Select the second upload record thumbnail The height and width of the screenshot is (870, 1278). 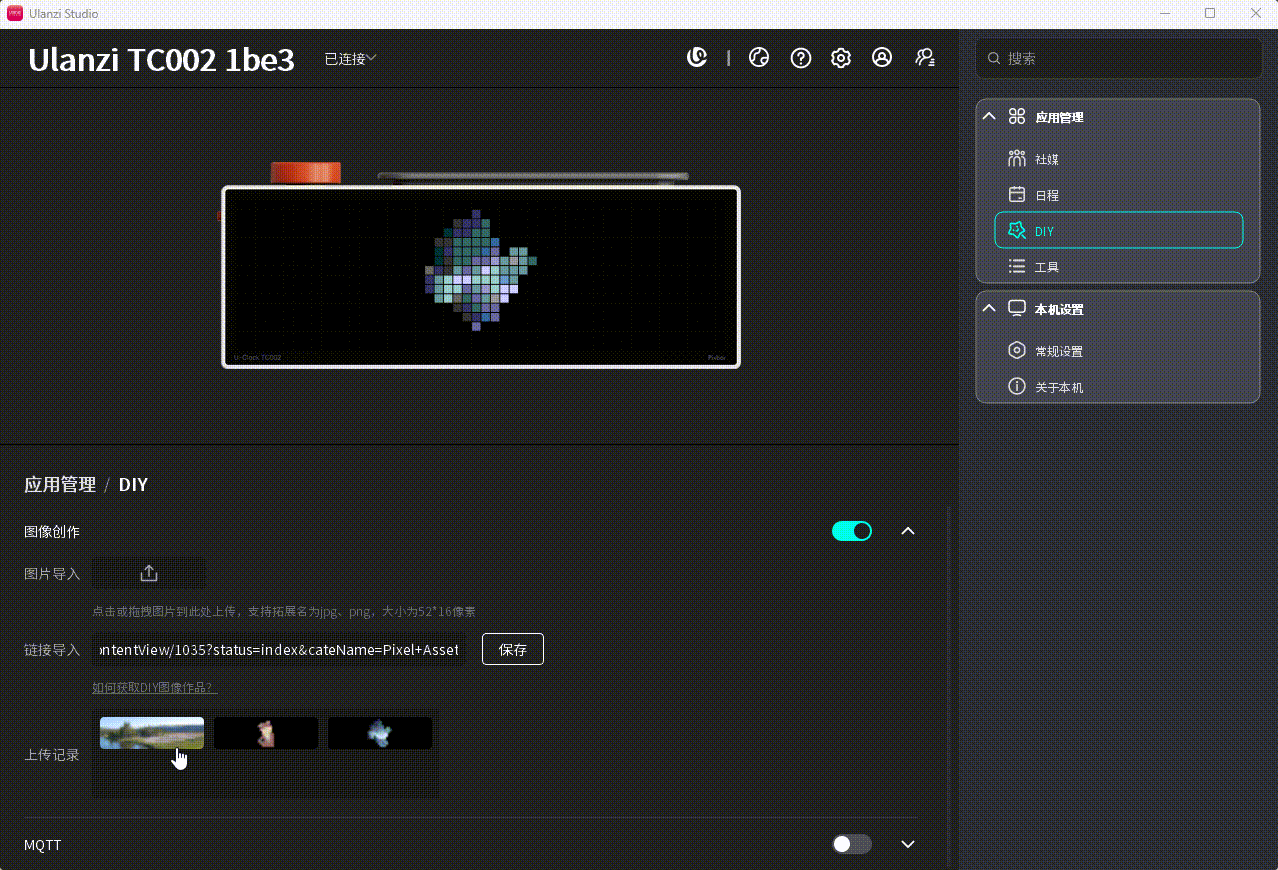(266, 733)
